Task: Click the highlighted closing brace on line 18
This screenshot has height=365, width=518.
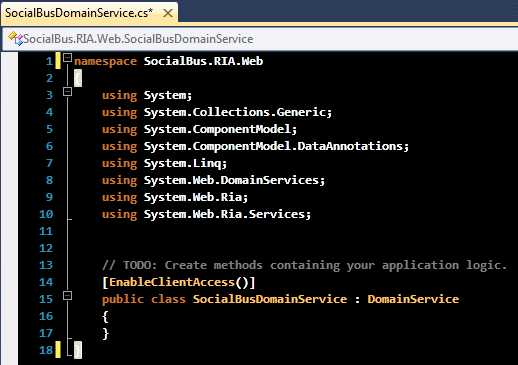Action: (x=78, y=350)
